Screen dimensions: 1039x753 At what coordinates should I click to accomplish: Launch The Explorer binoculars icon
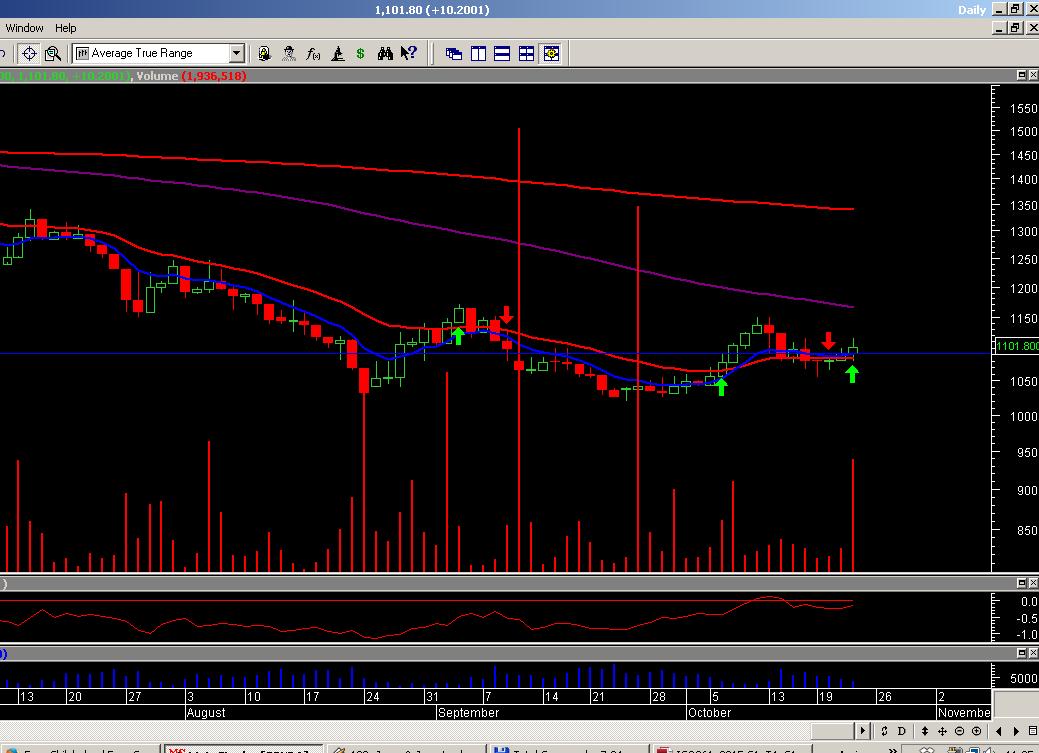(385, 53)
